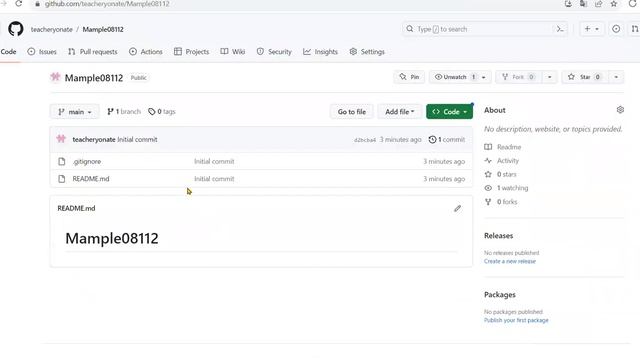Open the Projects tab
Image resolution: width=640 pixels, height=360 pixels.
click(191, 52)
